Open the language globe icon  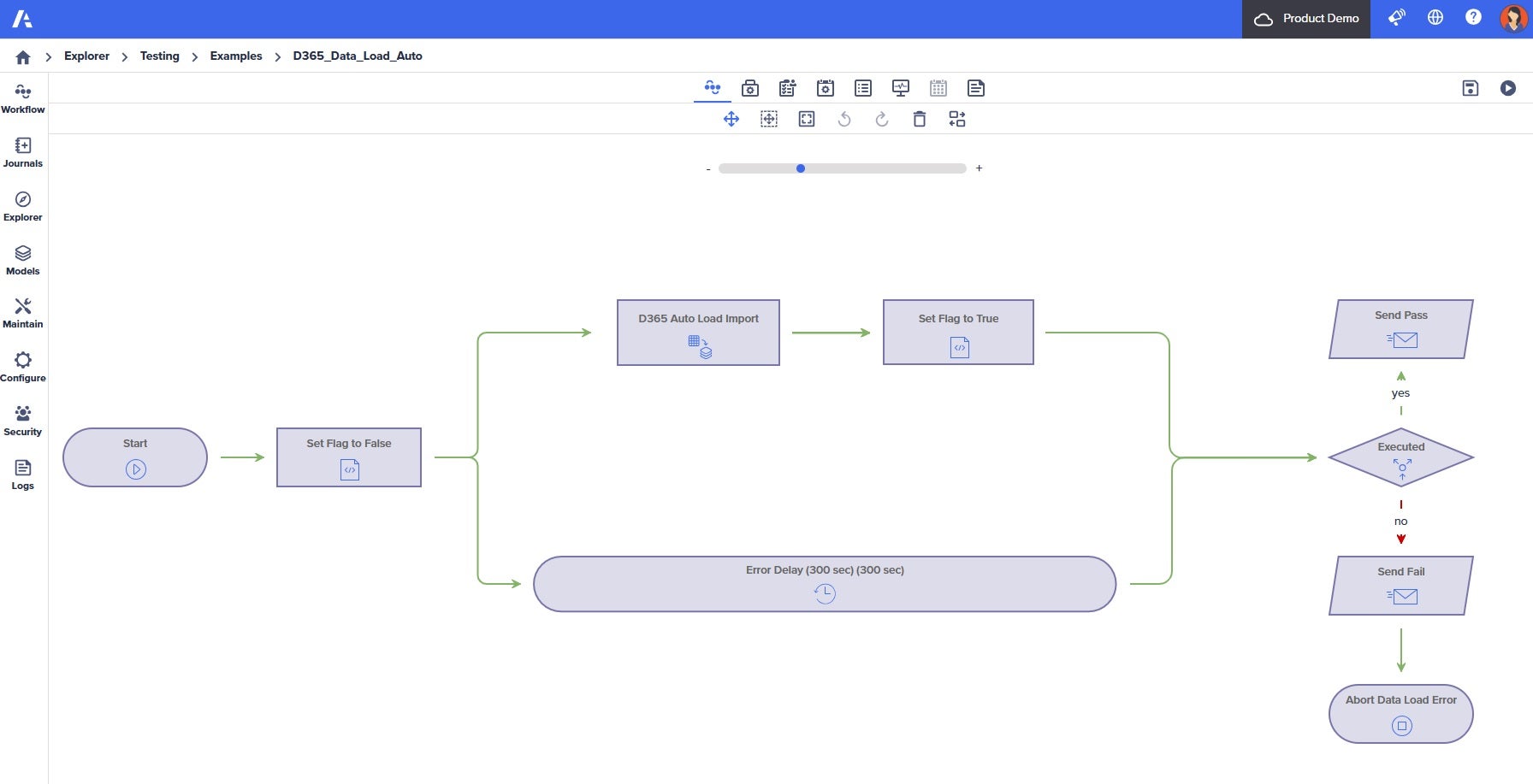1435,17
